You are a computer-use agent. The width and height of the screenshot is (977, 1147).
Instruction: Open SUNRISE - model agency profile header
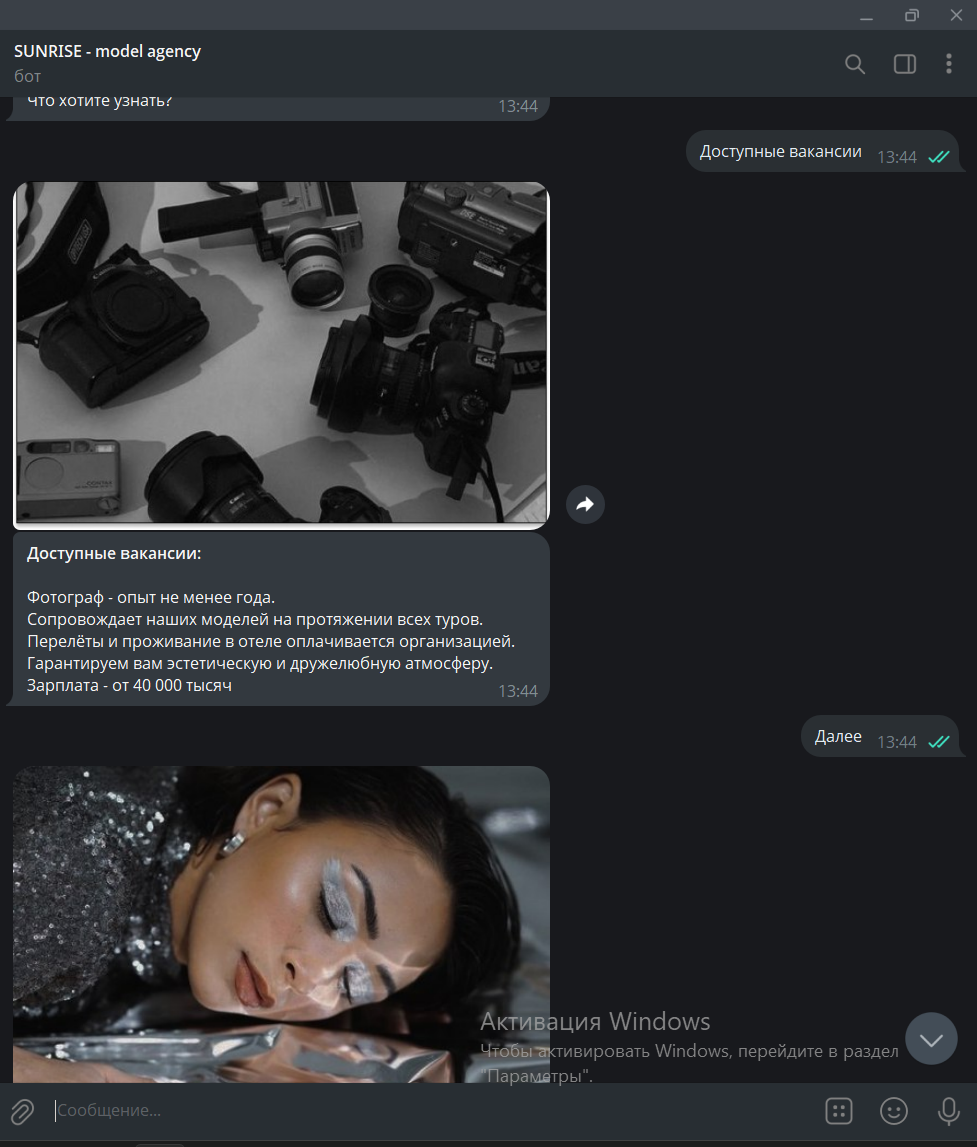click(x=107, y=50)
